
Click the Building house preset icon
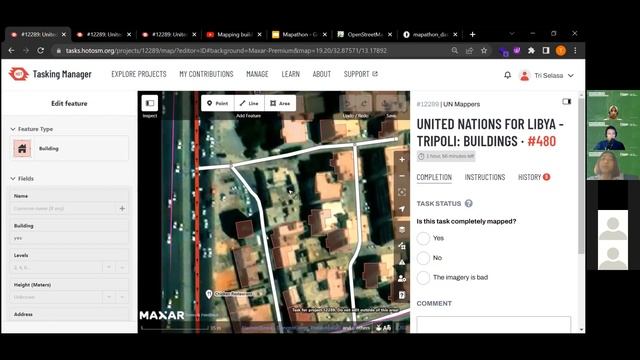tap(22, 149)
